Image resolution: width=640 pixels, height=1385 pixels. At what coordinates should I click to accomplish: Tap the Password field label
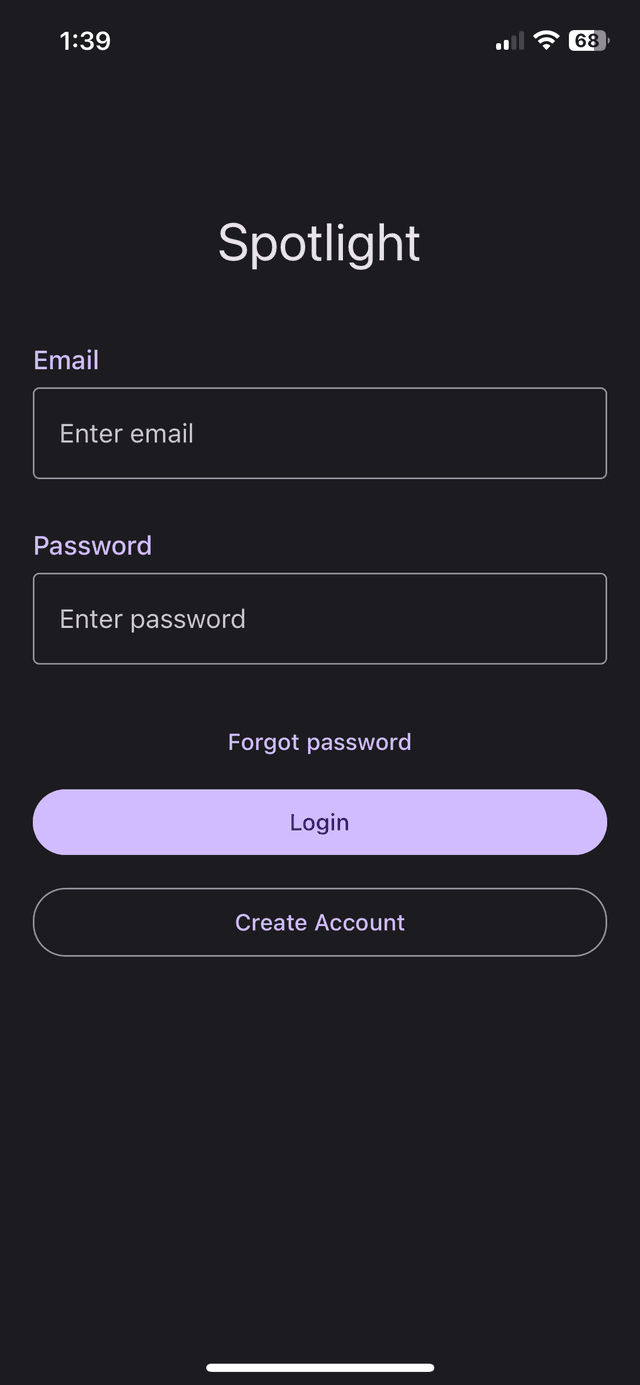point(93,545)
